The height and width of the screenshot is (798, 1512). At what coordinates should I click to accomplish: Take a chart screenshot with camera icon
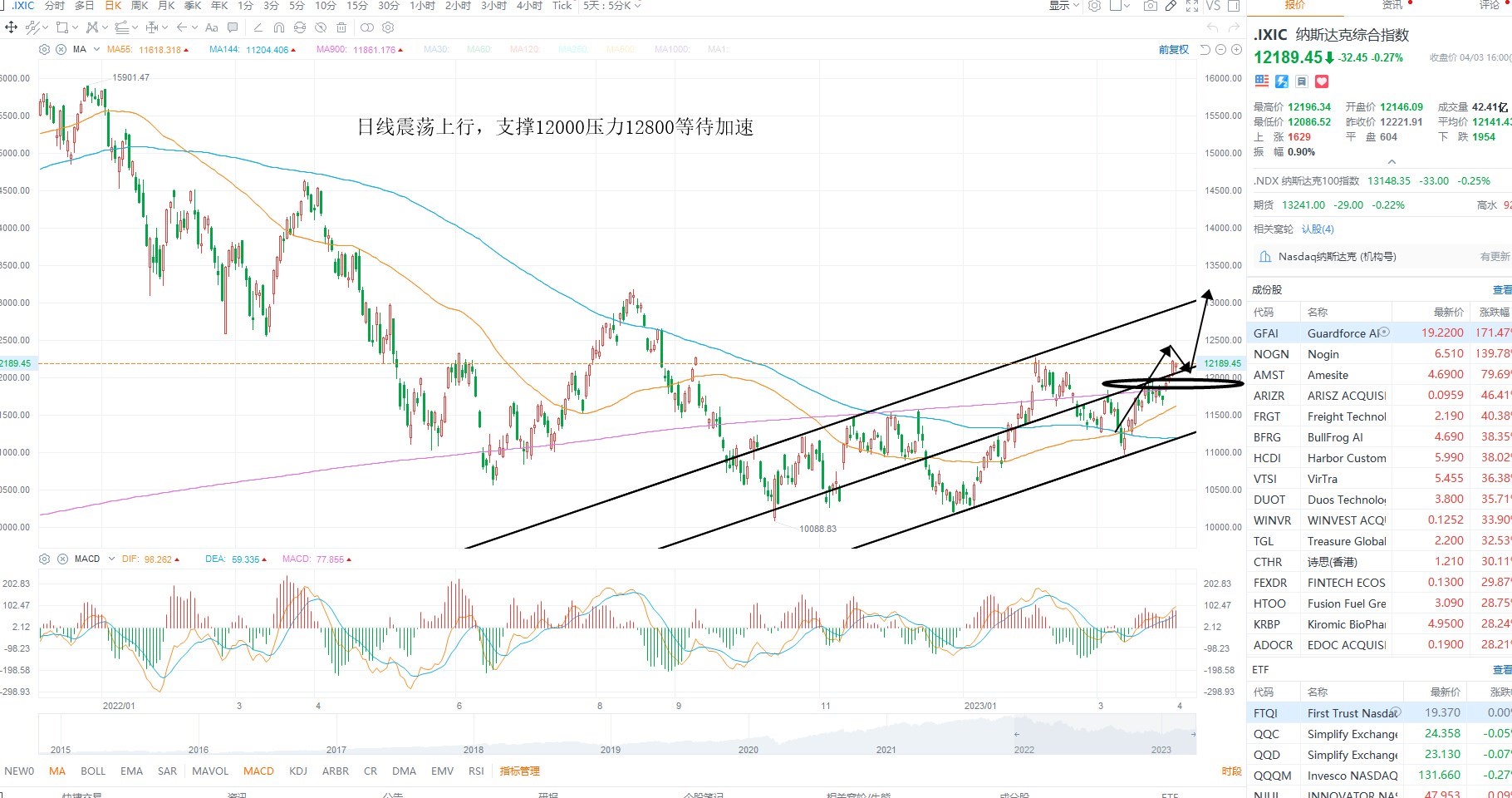point(1150,6)
